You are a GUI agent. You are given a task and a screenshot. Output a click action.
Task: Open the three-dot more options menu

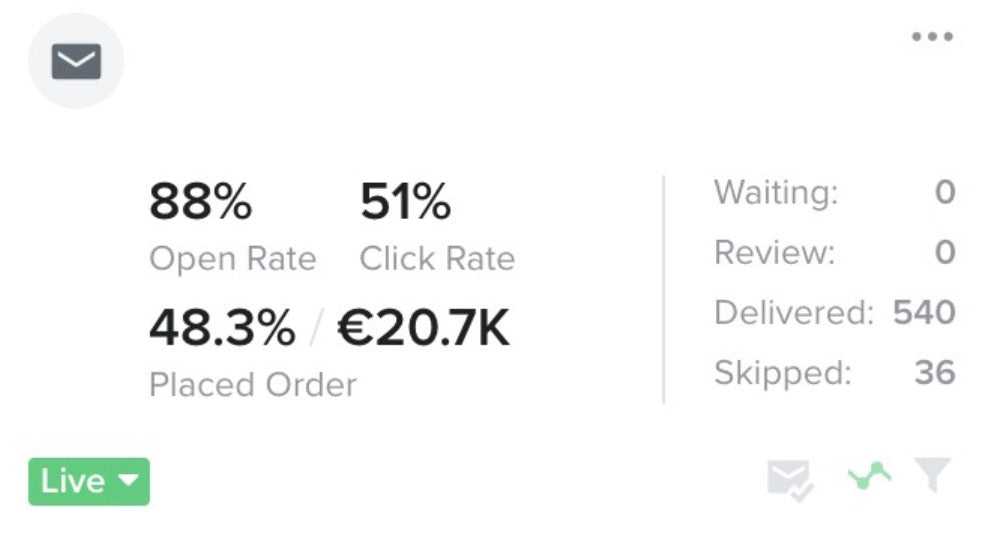pyautogui.click(x=932, y=37)
